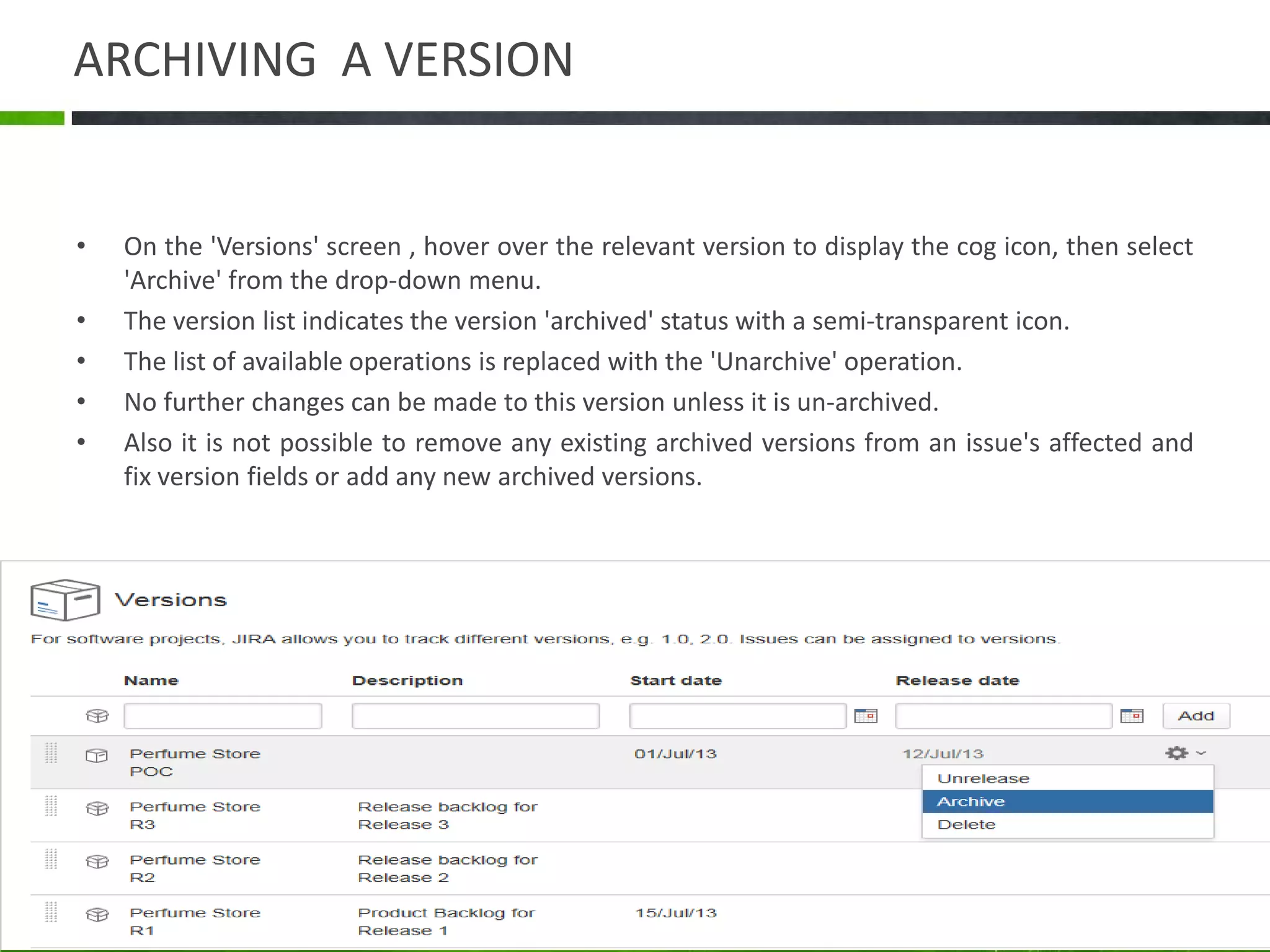
Task: Click the Start date column header
Action: 676,681
